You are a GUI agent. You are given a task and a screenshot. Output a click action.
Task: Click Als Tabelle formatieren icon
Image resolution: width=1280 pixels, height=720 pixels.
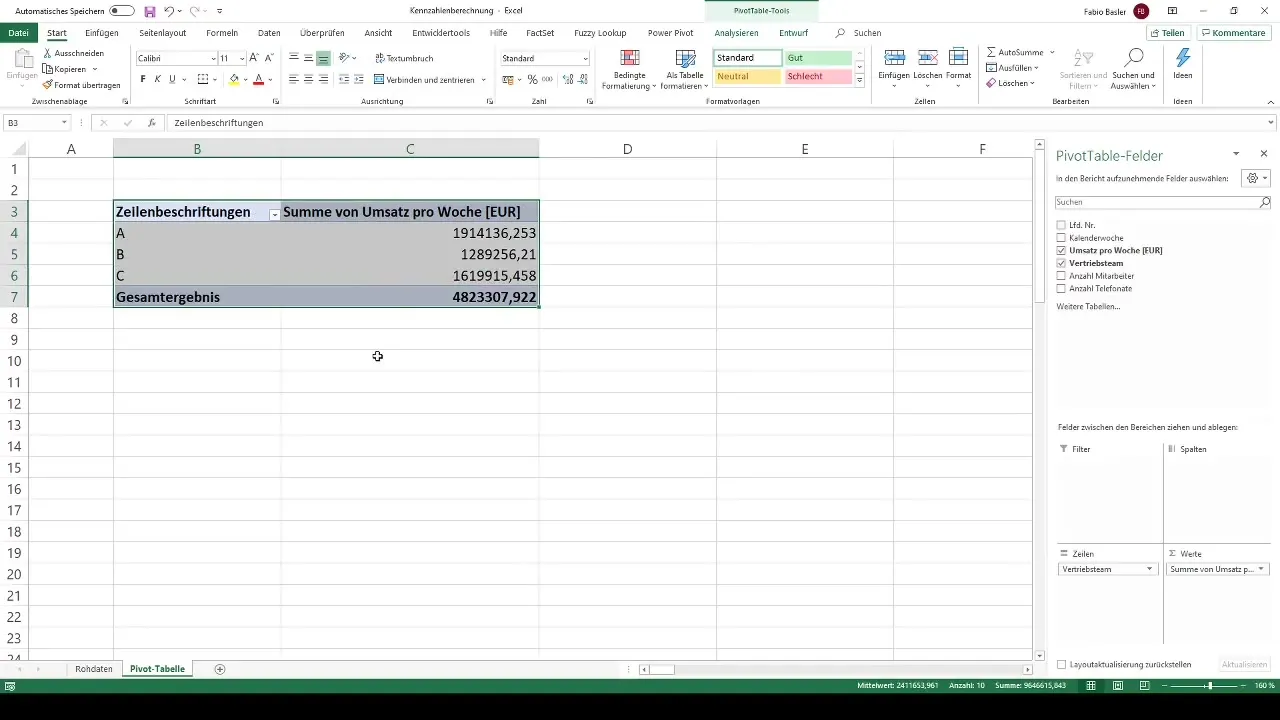(685, 58)
